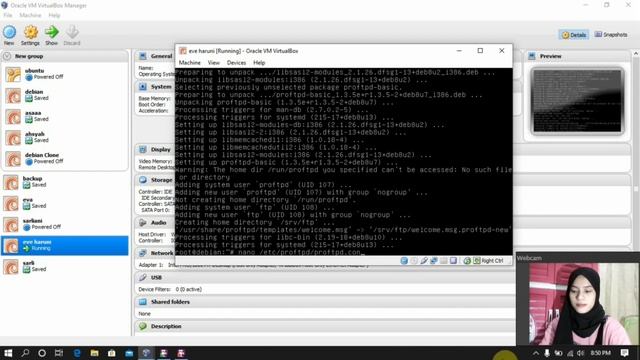The height and width of the screenshot is (360, 640).
Task: Click the Description section icon
Action: click(x=142, y=327)
